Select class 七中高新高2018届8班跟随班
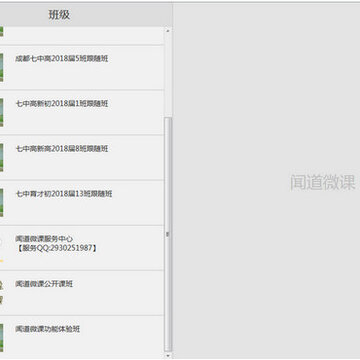 [82, 158]
